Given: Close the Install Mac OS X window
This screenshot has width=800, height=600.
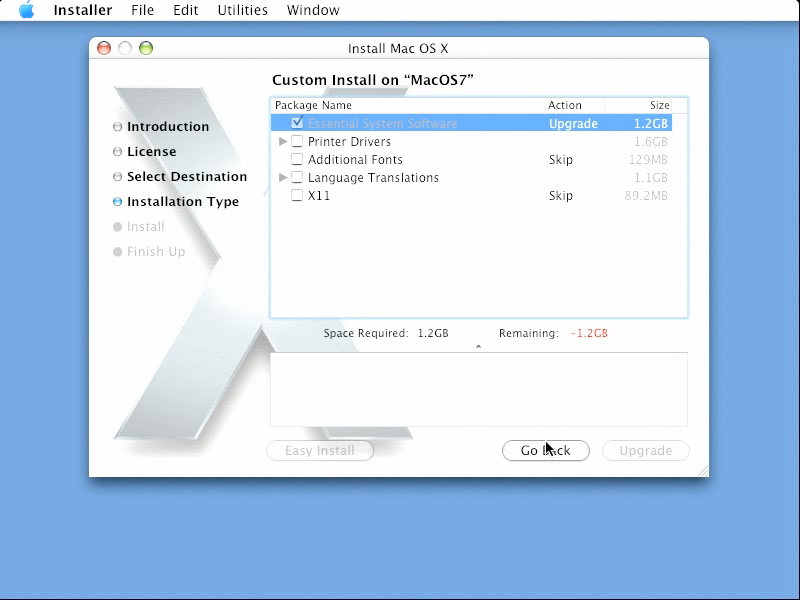Looking at the screenshot, I should pos(104,48).
